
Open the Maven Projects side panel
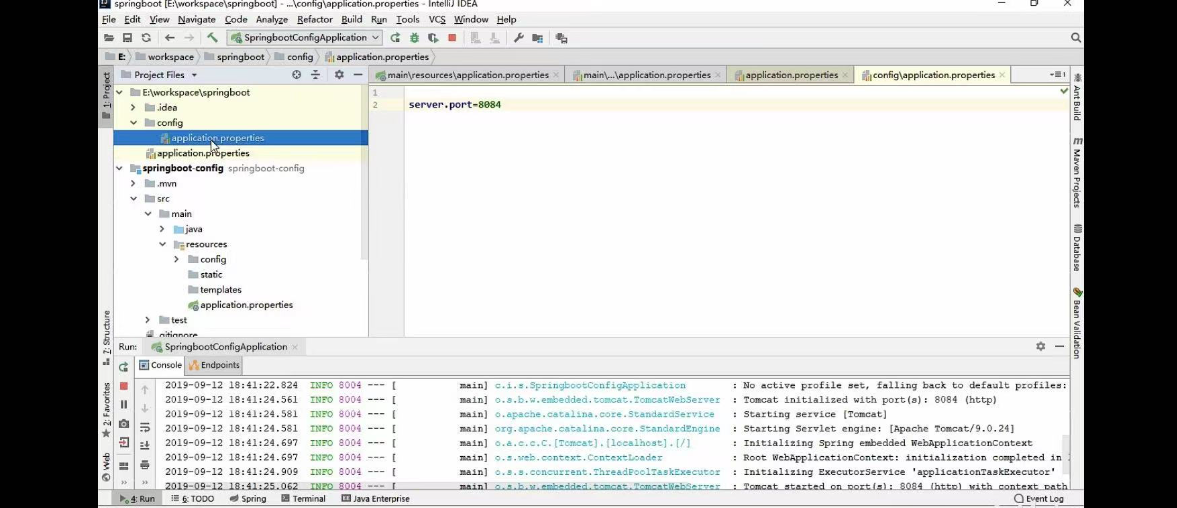point(1078,173)
